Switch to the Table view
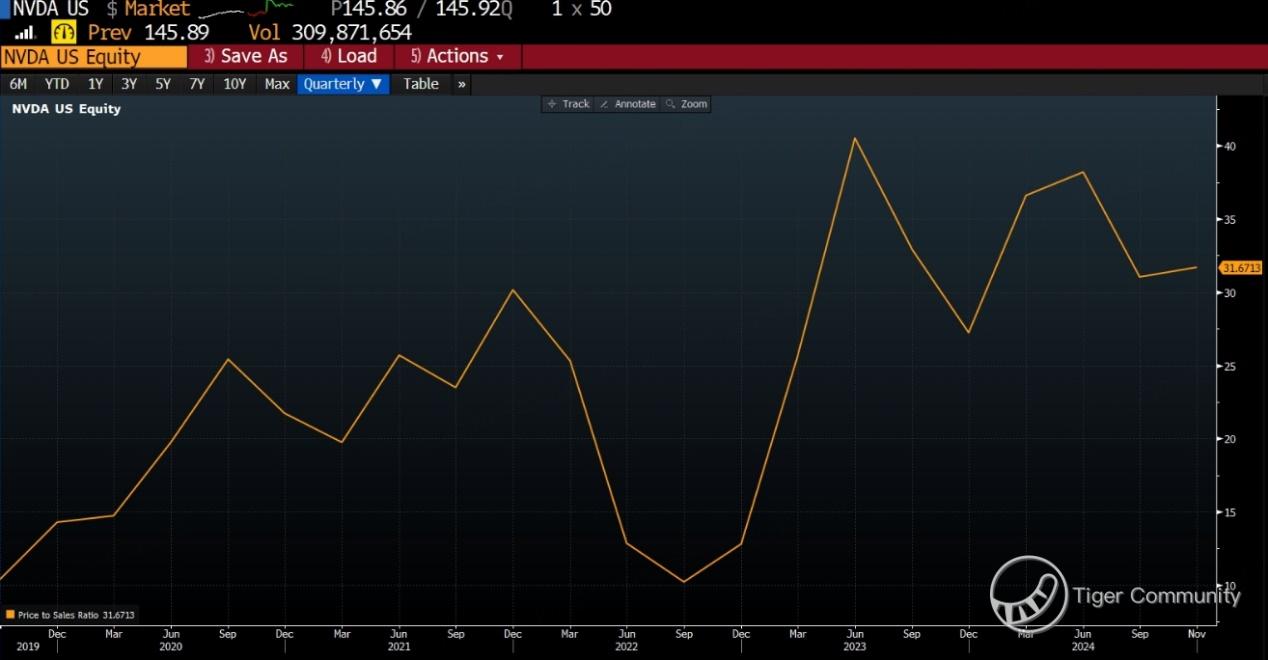Screen dimensions: 1268x660 (x=421, y=84)
